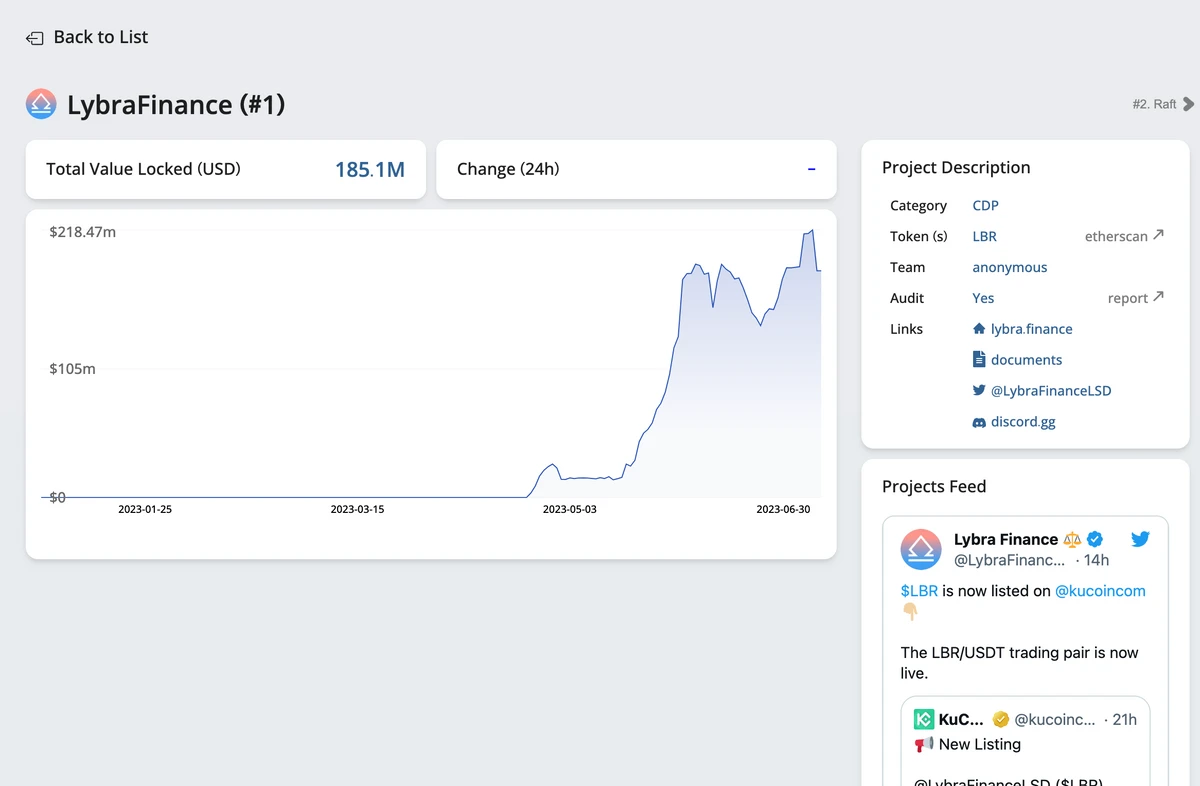This screenshot has height=786, width=1200.
Task: Click the peak of the TVL chart line
Action: pos(812,231)
